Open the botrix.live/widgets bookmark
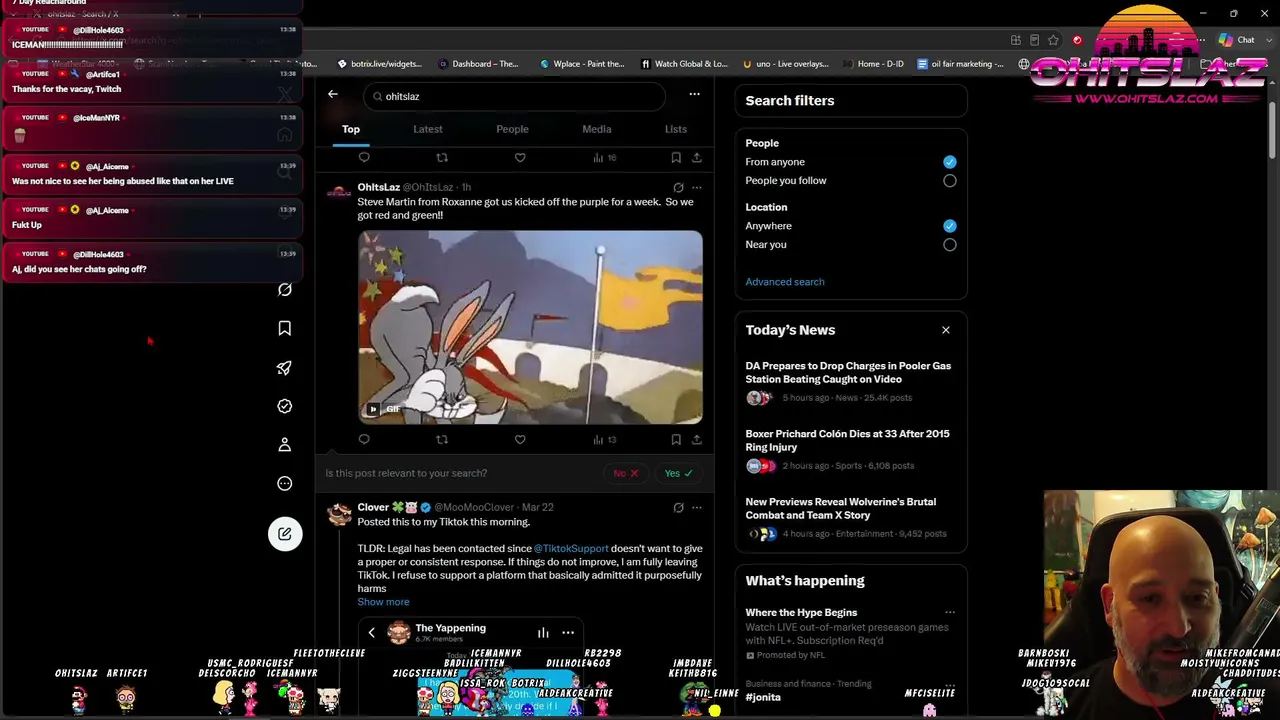The height and width of the screenshot is (720, 1280). [x=379, y=64]
